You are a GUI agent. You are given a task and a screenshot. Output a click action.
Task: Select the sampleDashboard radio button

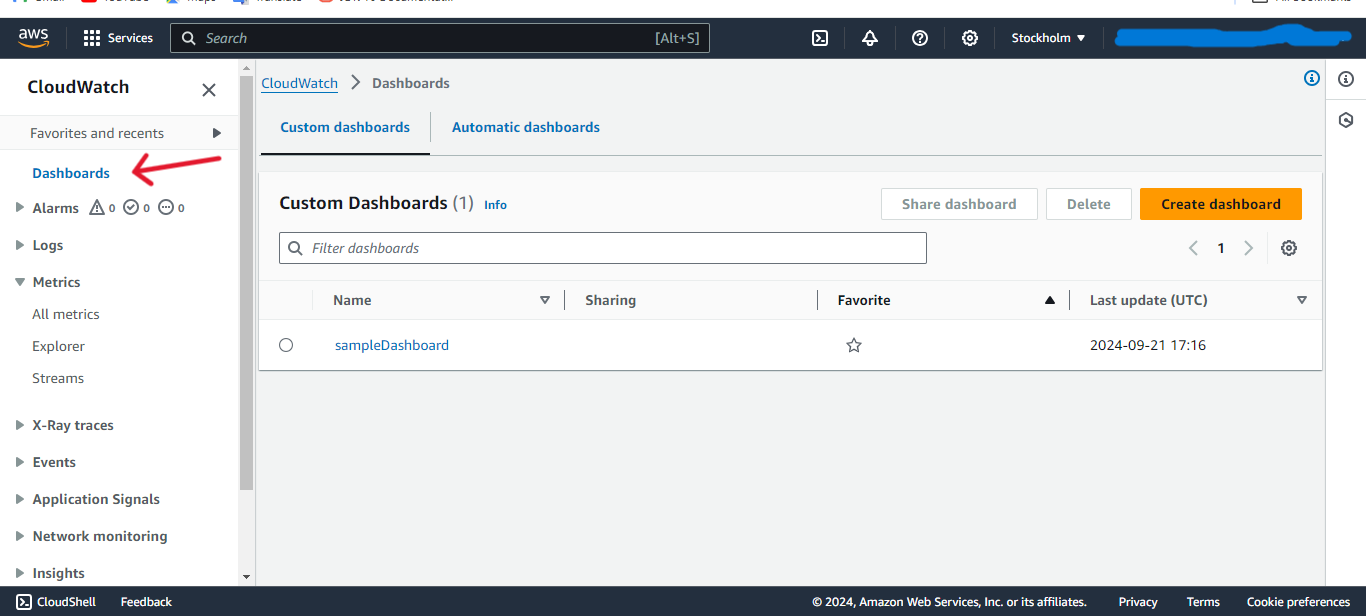coord(286,345)
